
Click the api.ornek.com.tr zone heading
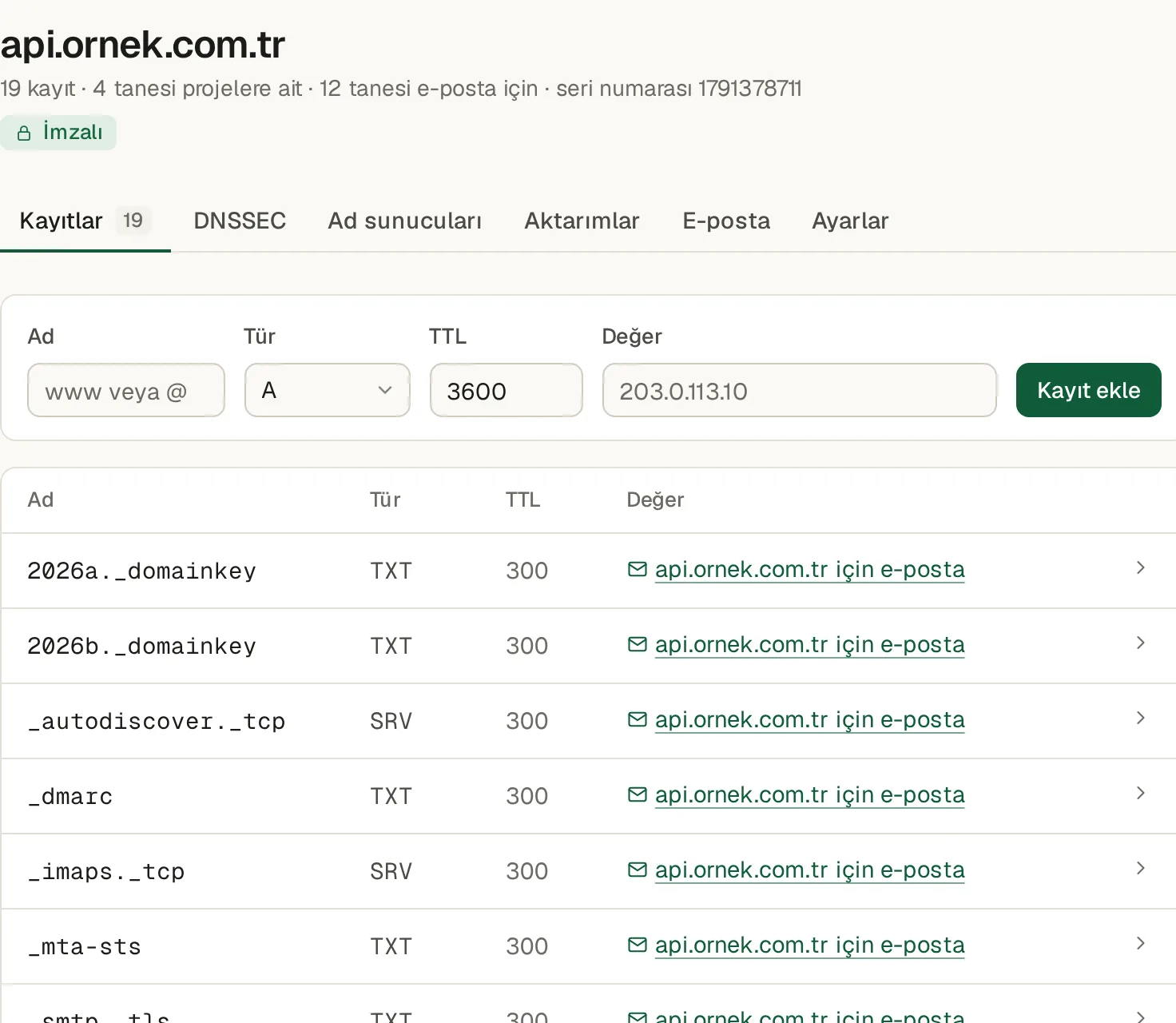(143, 45)
